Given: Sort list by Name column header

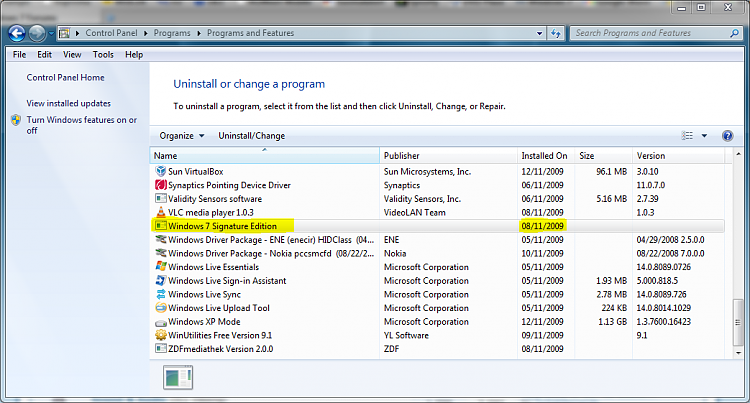Looking at the screenshot, I should click(265, 156).
